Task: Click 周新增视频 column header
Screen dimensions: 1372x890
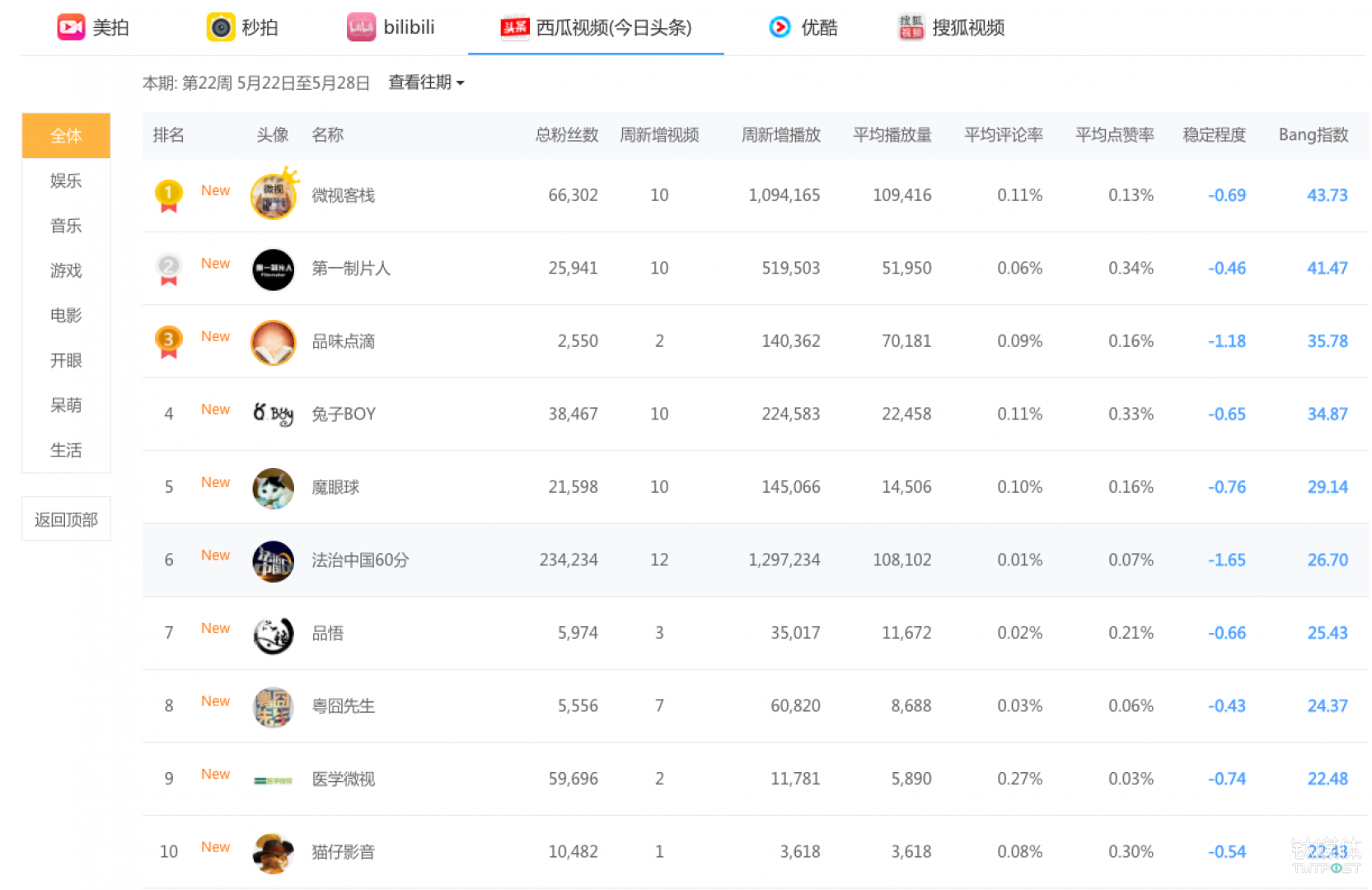Action: tap(659, 135)
